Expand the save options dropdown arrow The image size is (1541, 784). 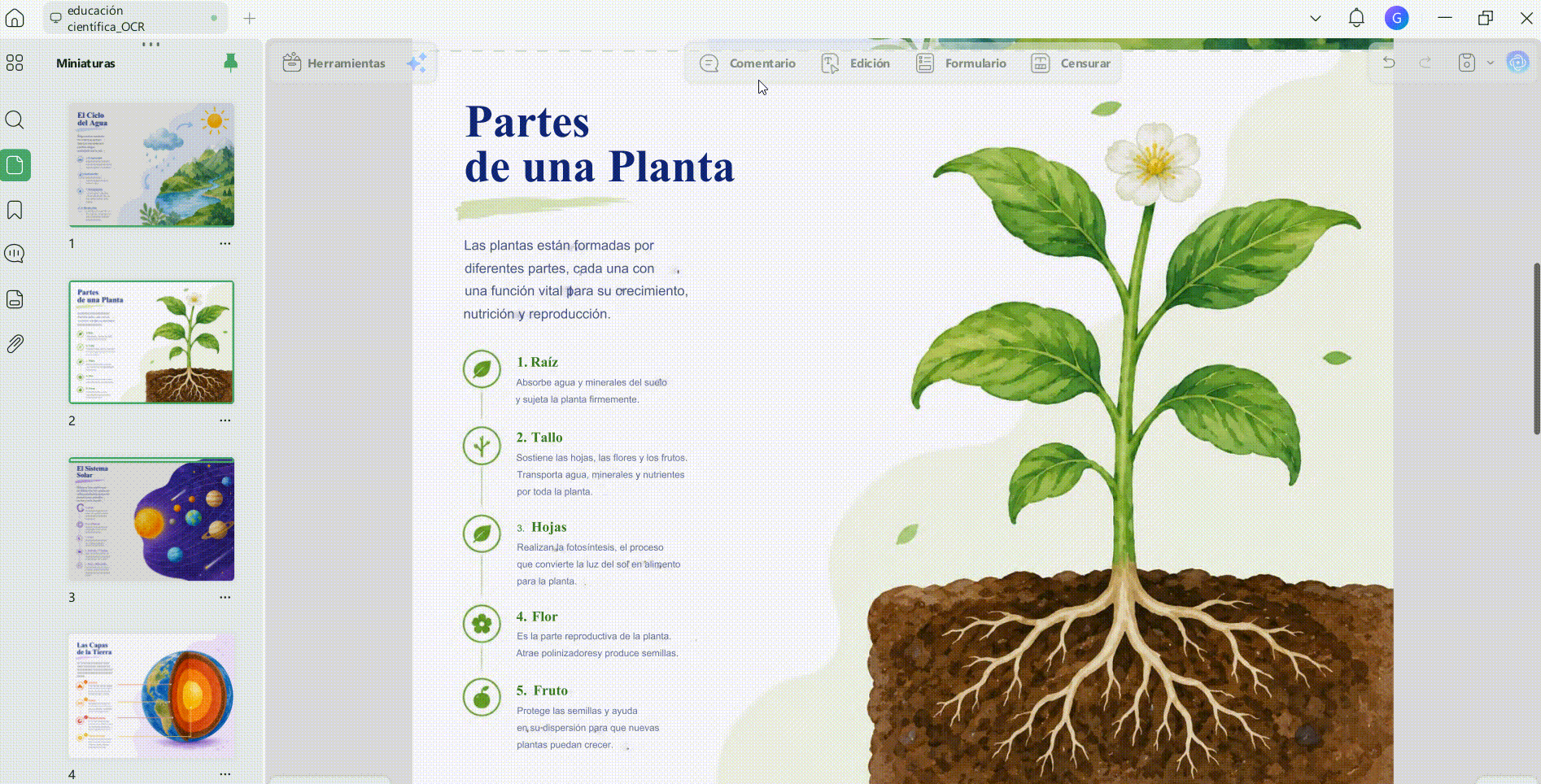click(1491, 63)
